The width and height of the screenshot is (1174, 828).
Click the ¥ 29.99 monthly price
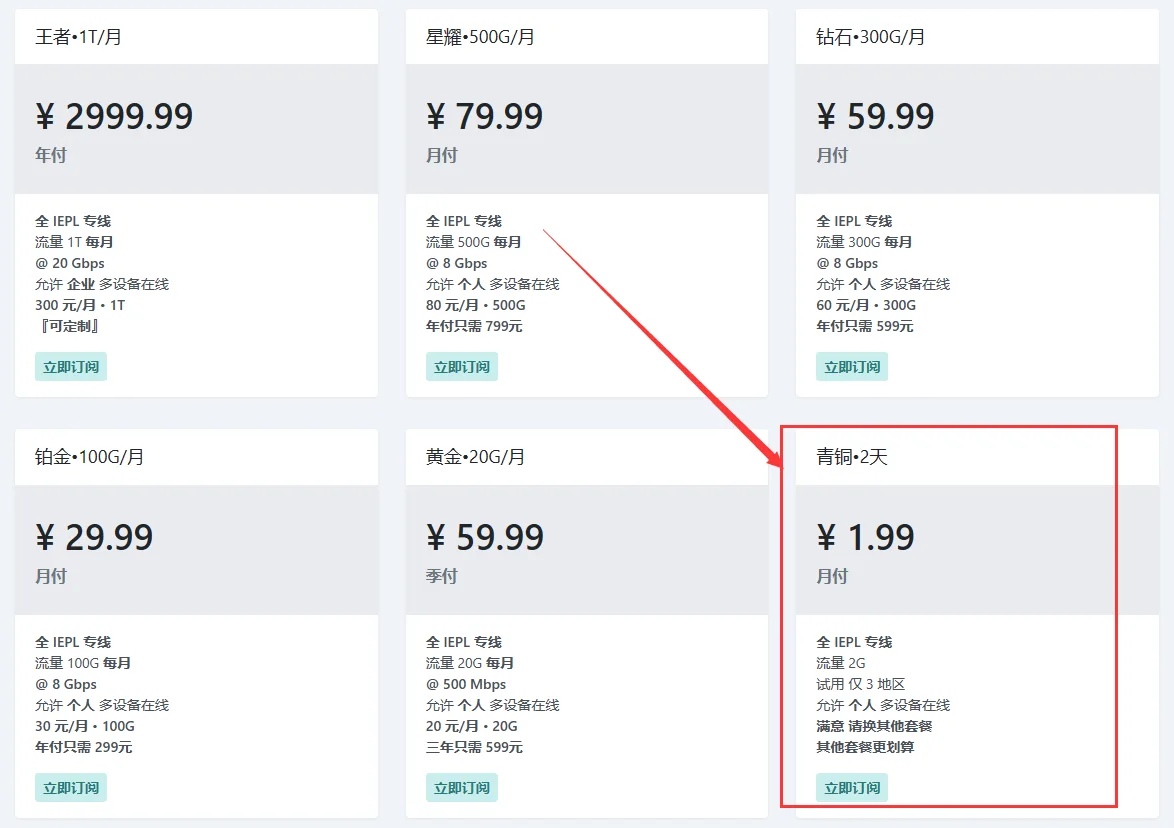pyautogui.click(x=94, y=538)
